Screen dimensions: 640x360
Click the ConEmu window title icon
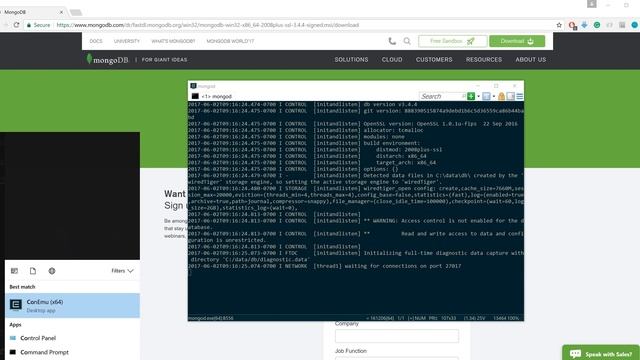193,86
